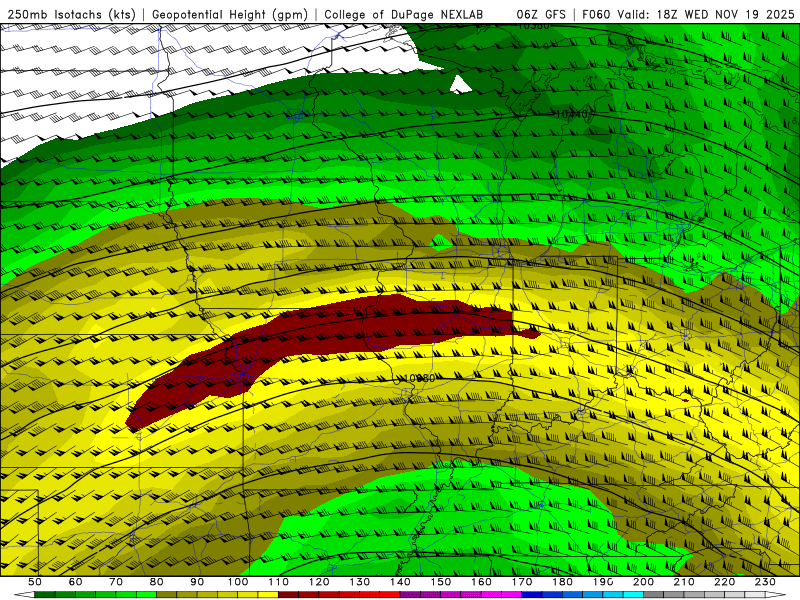This screenshot has width=800, height=600.
Task: Click the '80' color scale label
Action: (157, 582)
